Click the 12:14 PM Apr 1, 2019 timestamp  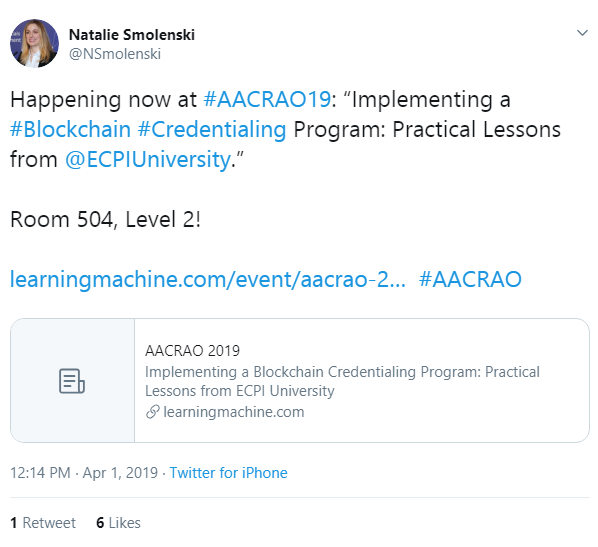[x=84, y=473]
